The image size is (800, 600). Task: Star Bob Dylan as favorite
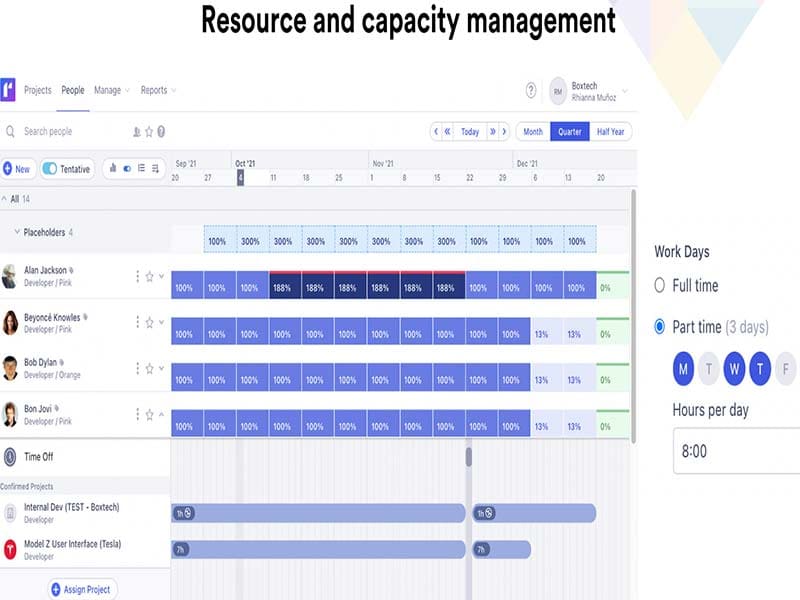149,368
